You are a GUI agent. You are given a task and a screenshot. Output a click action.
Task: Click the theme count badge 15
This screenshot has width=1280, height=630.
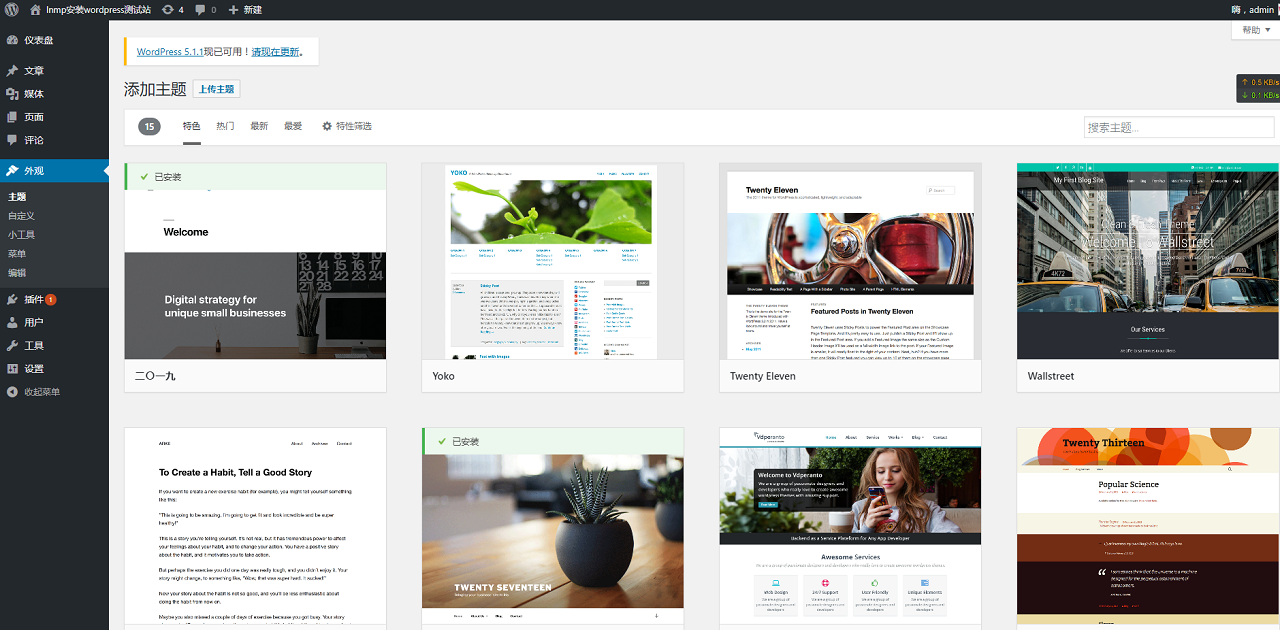(149, 126)
